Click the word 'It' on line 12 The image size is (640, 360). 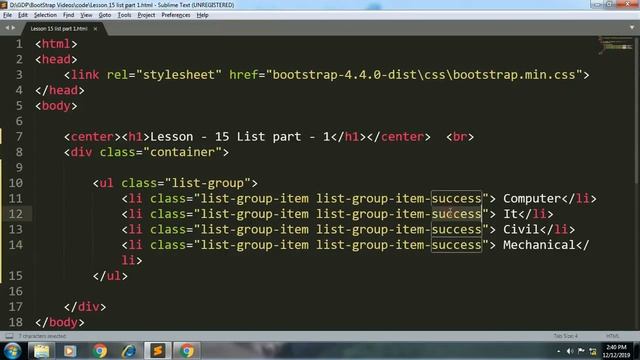pyautogui.click(x=510, y=214)
